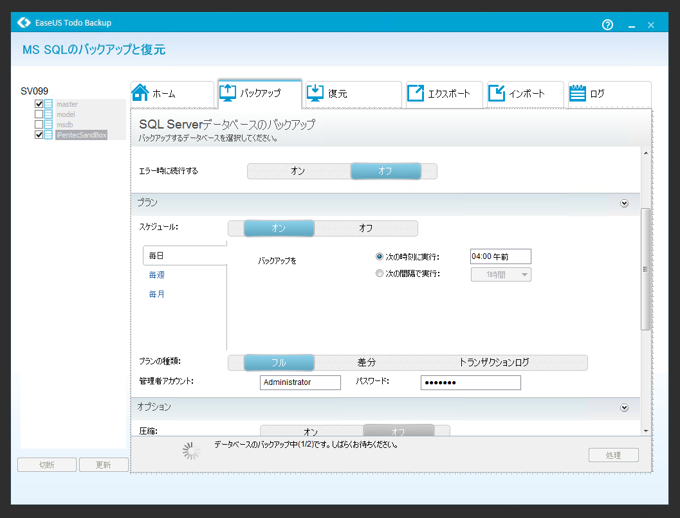Choose 差分 plan type
The height and width of the screenshot is (518, 680).
tap(366, 363)
